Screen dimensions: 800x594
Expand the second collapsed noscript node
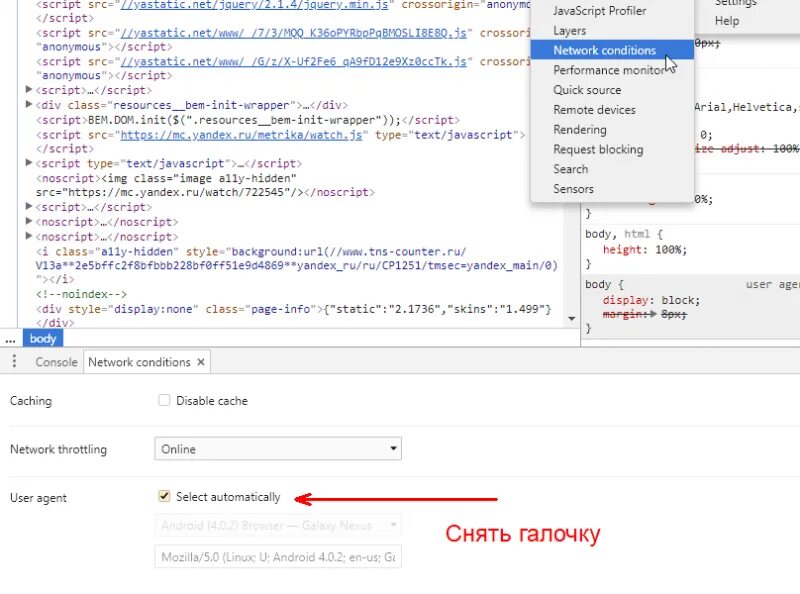(x=29, y=236)
